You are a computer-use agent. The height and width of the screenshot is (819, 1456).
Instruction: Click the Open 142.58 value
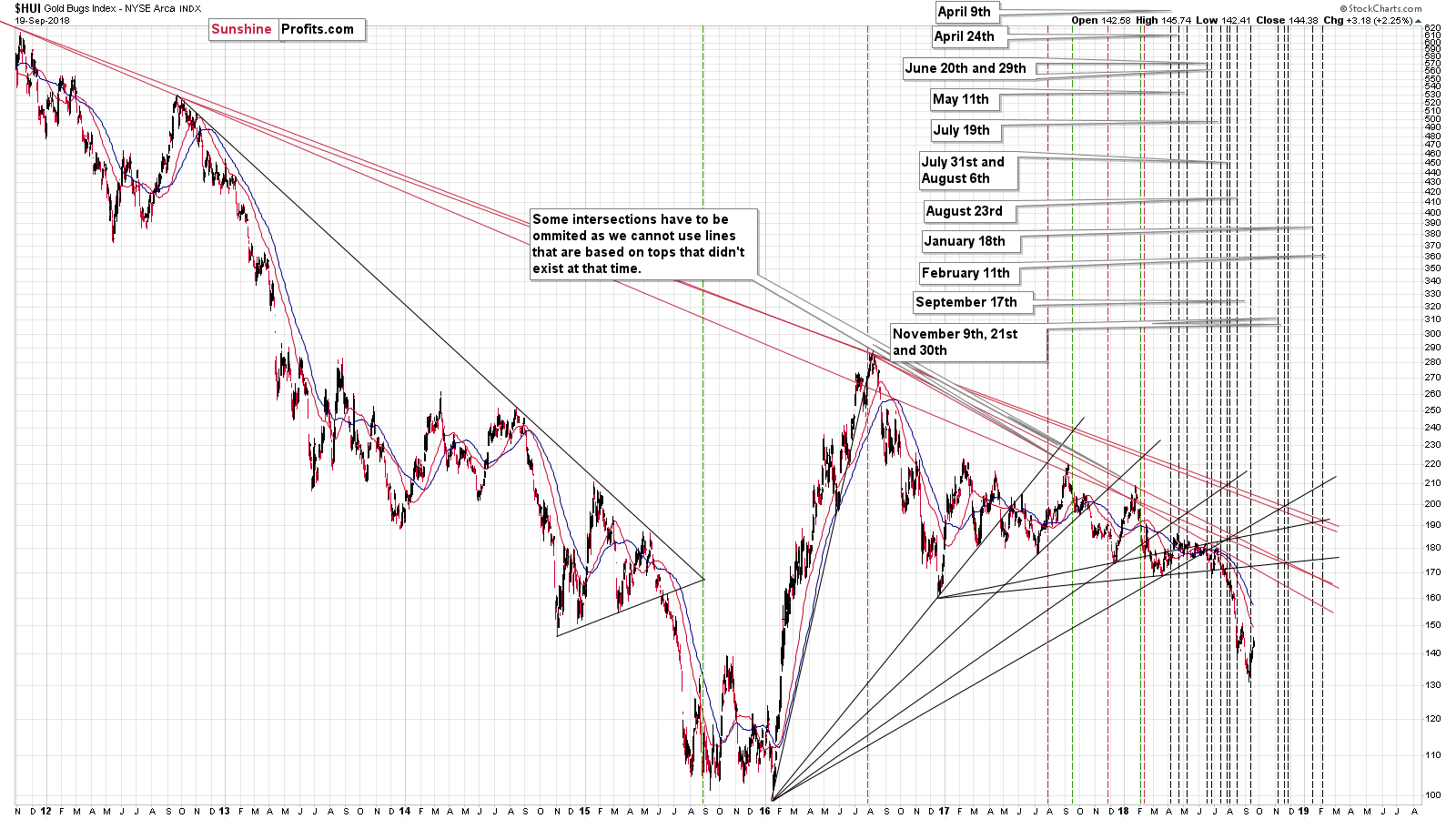point(1100,20)
